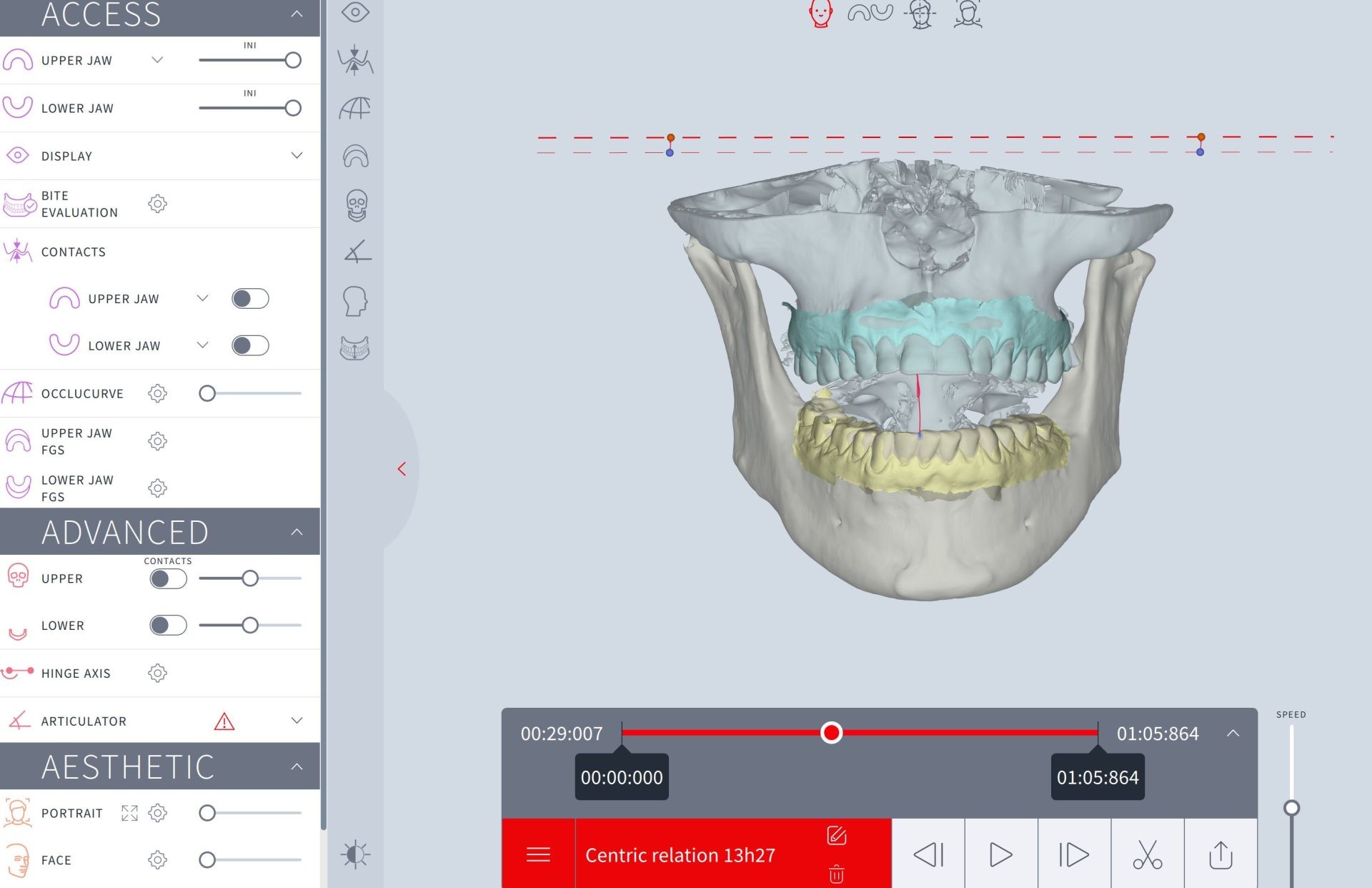Select the red face view icon at top
This screenshot has width=1372, height=888.
(820, 13)
